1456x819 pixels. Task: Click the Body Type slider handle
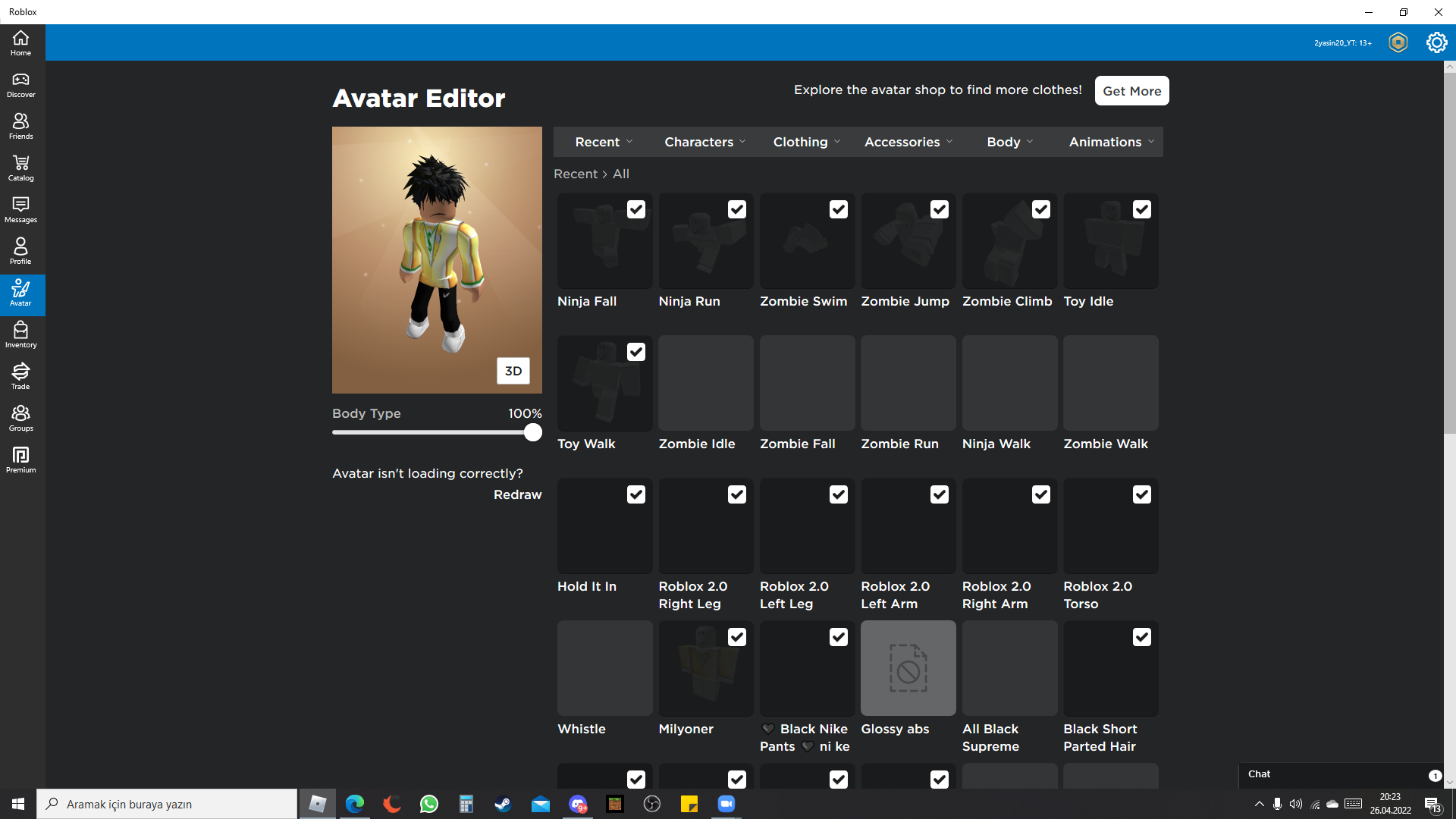[533, 432]
